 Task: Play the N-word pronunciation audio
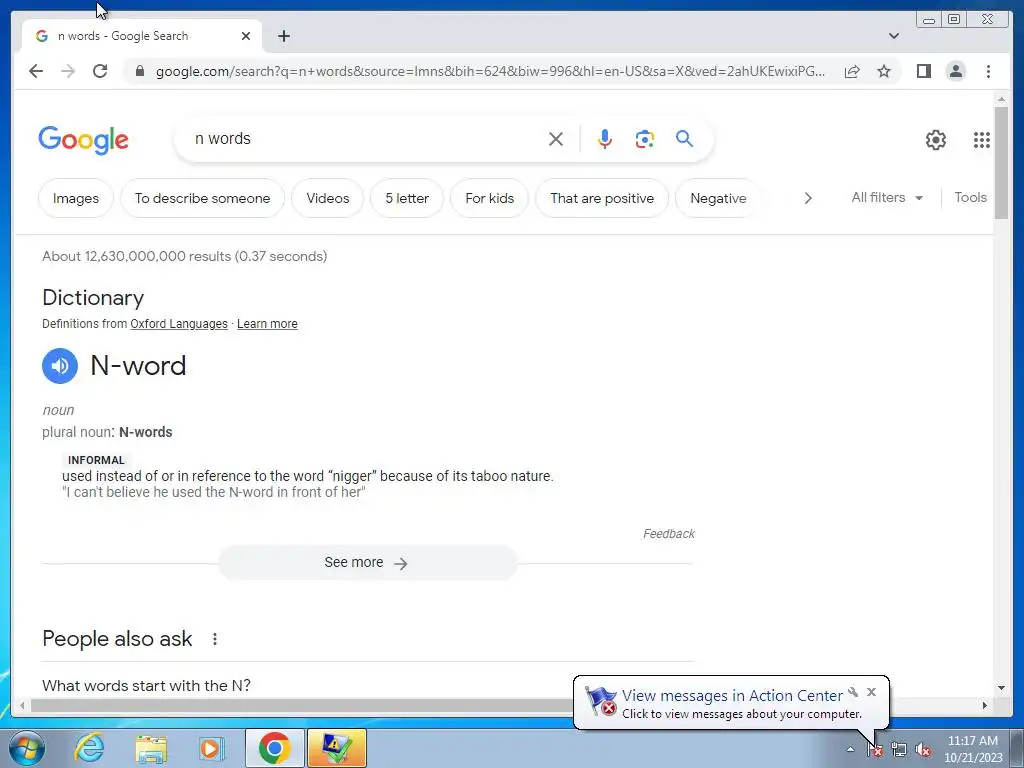[x=59, y=366]
